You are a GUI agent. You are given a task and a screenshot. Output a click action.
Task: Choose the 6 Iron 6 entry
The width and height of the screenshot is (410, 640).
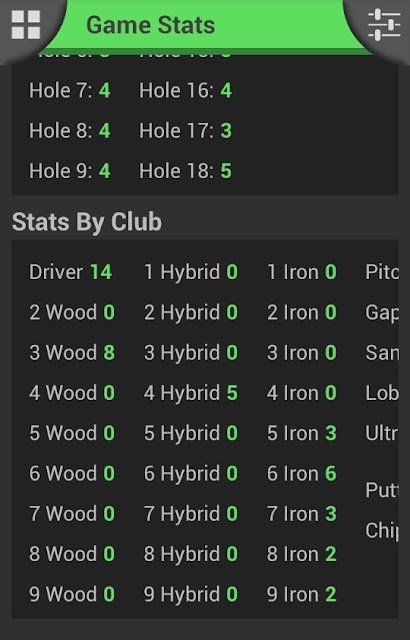(301, 473)
